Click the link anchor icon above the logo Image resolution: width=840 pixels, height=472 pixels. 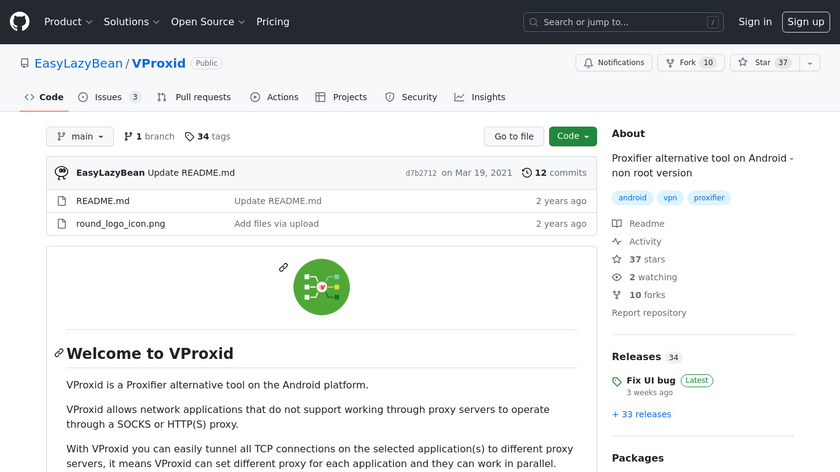point(284,267)
